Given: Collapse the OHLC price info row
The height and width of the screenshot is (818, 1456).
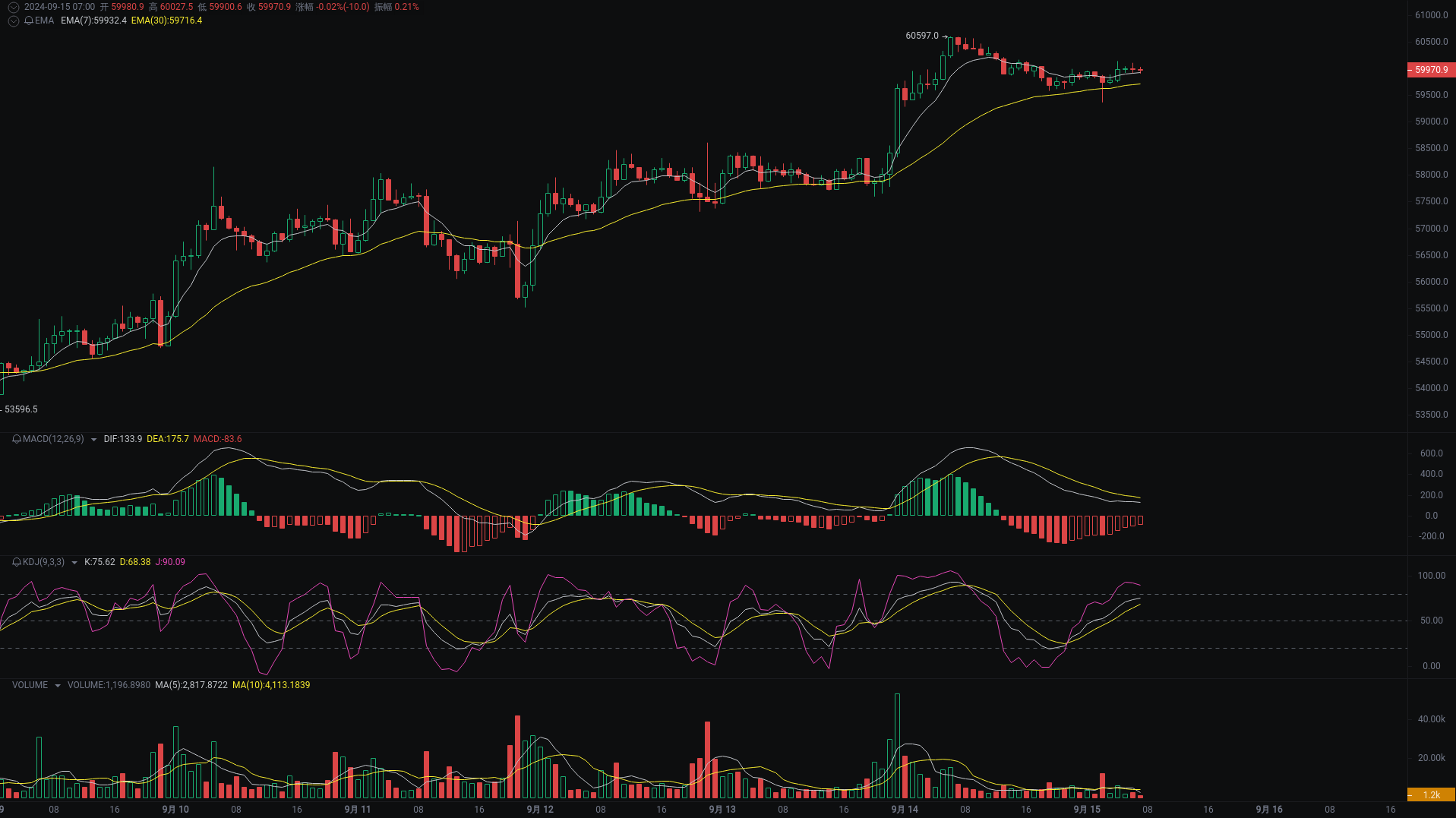Looking at the screenshot, I should tap(13, 7).
